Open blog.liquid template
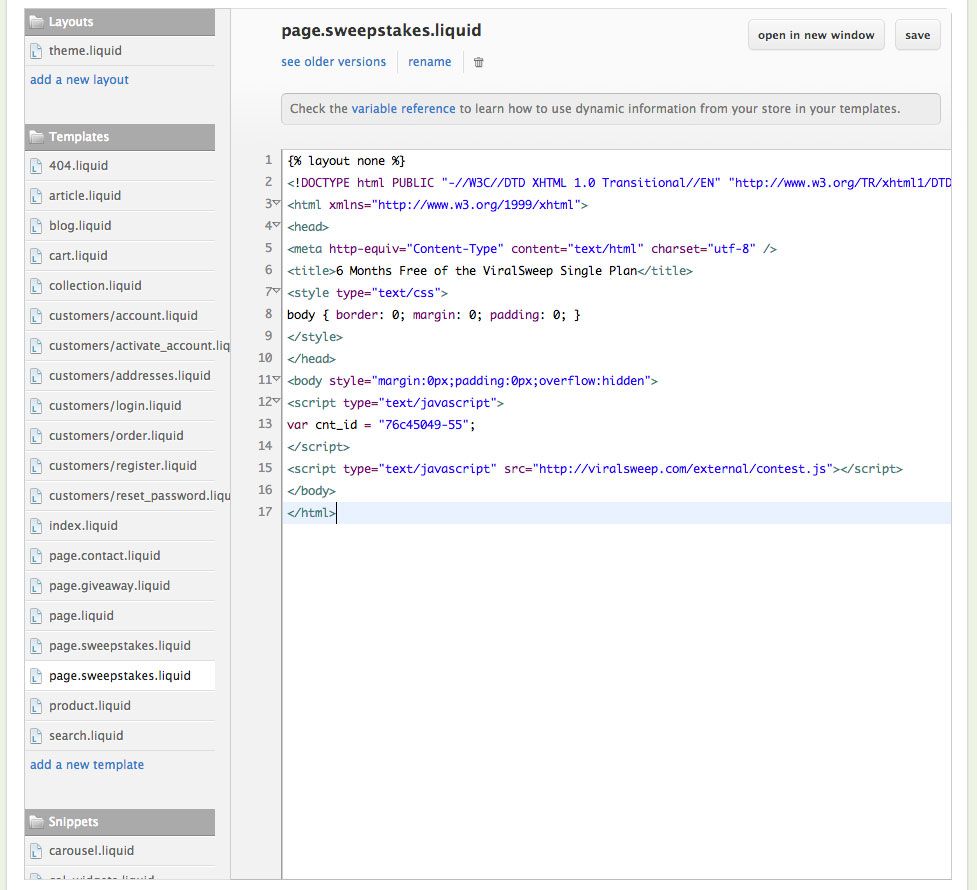The image size is (977, 890). [x=80, y=226]
